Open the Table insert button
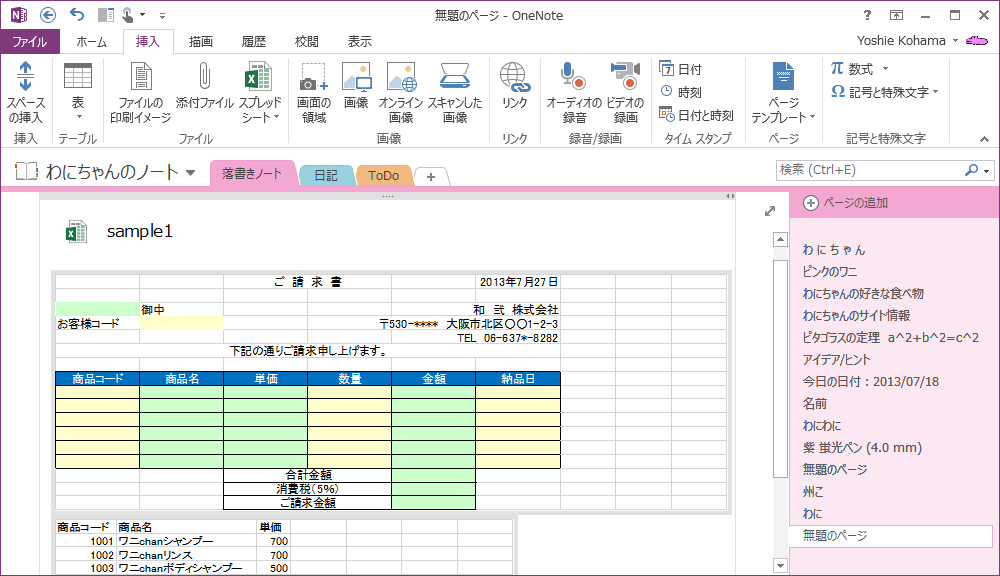 pyautogui.click(x=78, y=93)
